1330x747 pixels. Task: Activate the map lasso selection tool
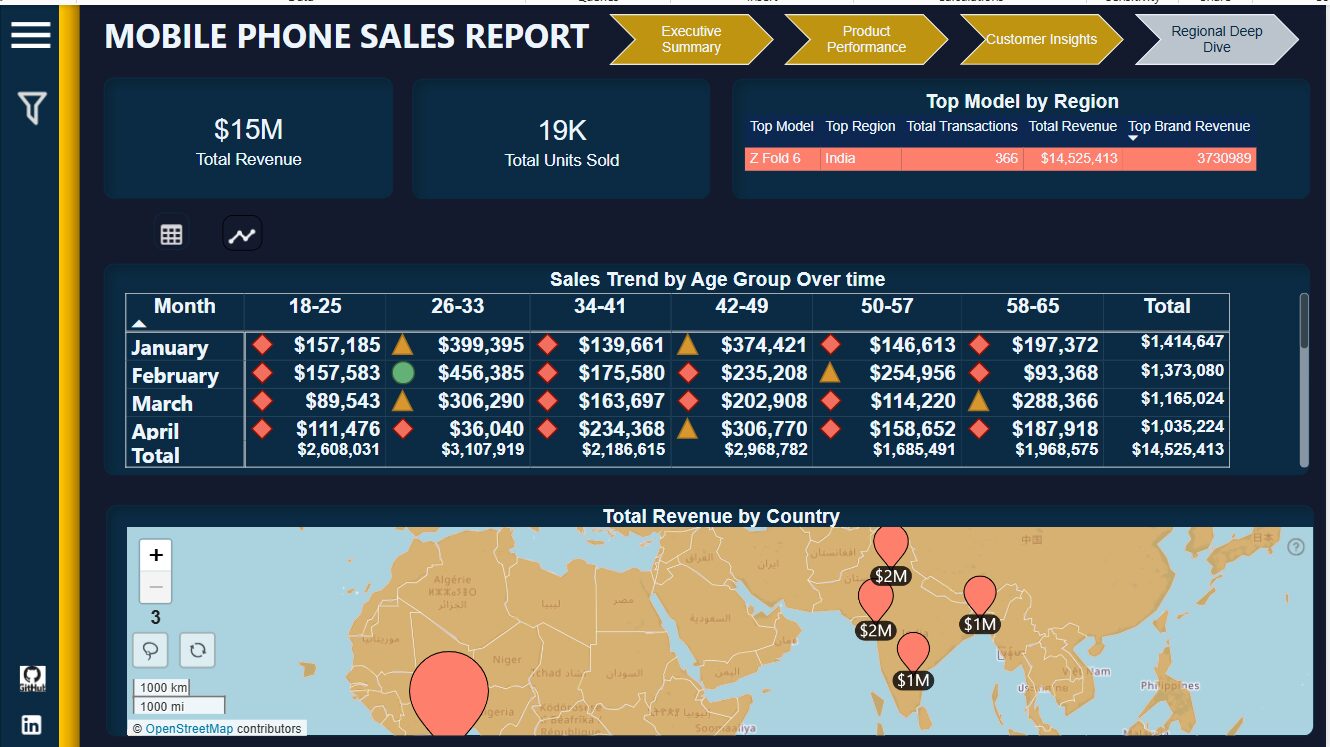150,650
